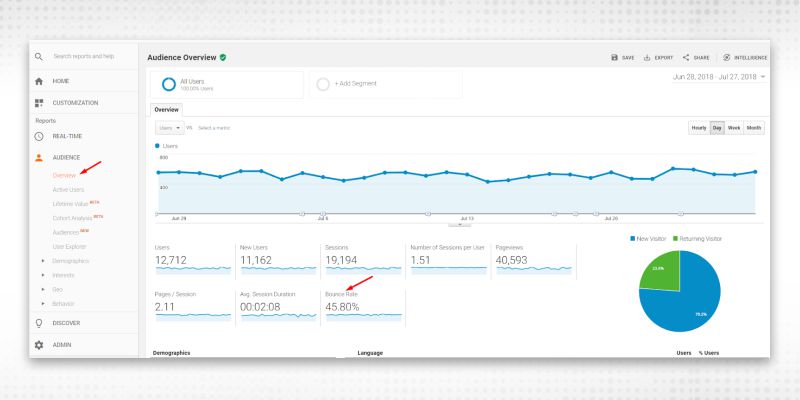800x400 pixels.
Task: Click the Share icon
Action: point(686,58)
